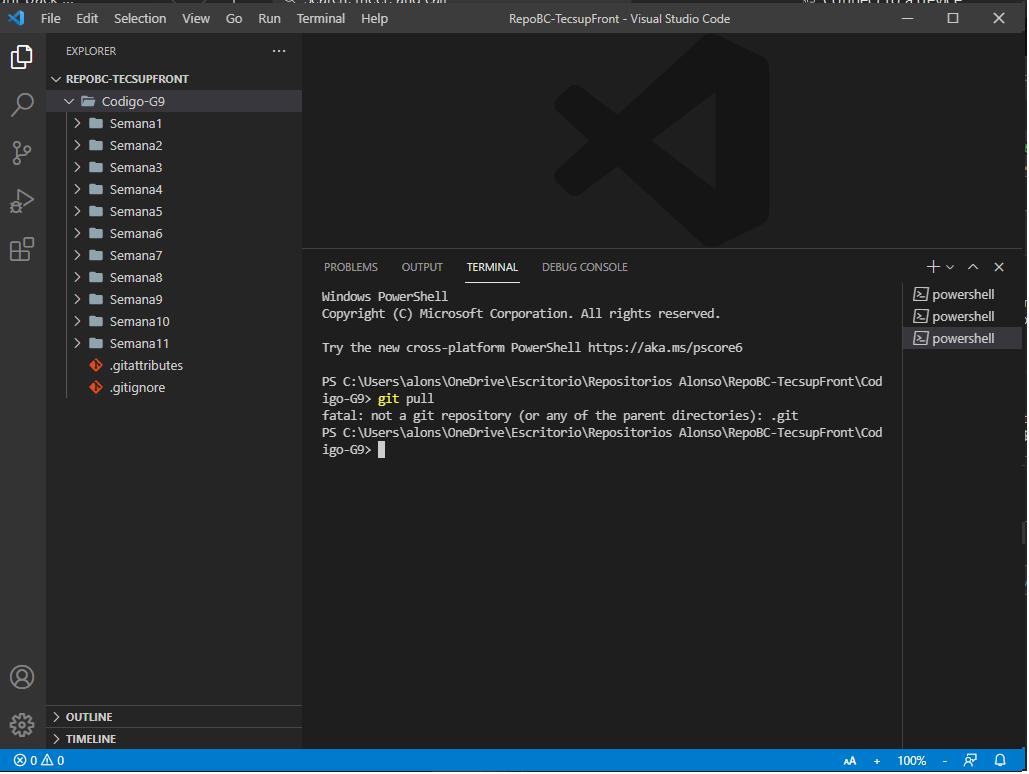
Task: Select the second powershell terminal
Action: tap(962, 315)
